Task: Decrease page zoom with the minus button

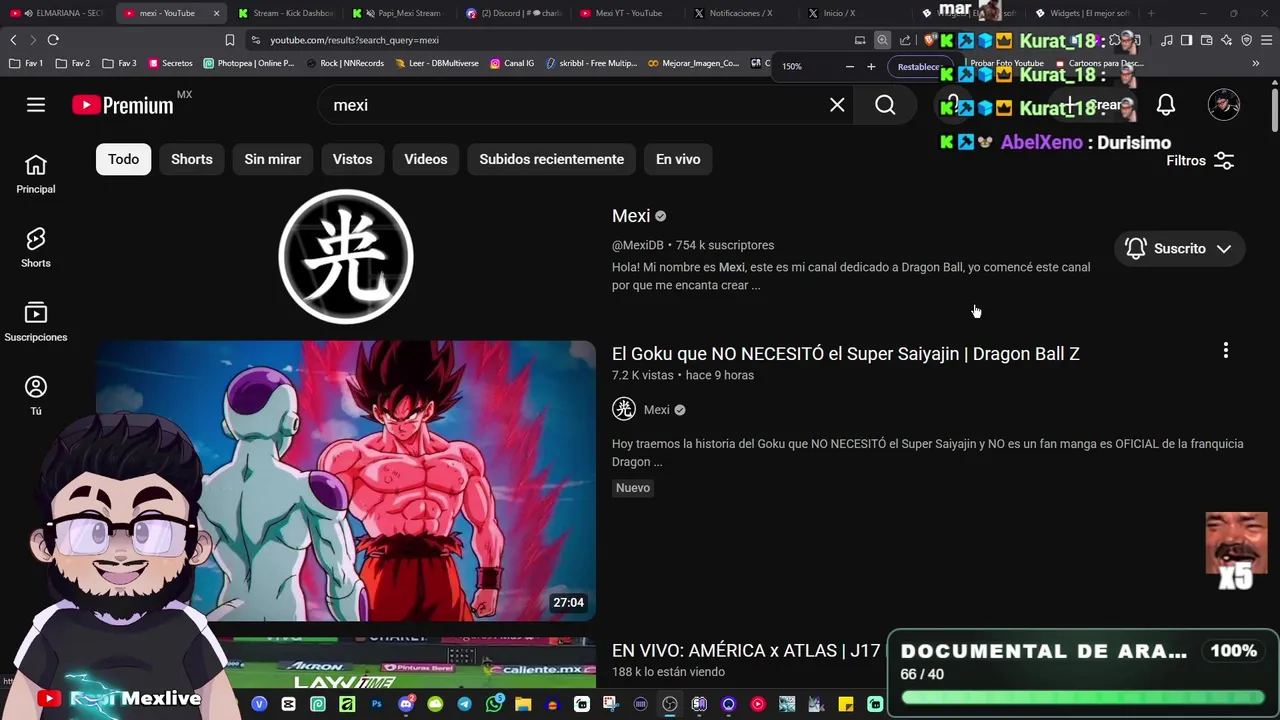Action: click(849, 67)
